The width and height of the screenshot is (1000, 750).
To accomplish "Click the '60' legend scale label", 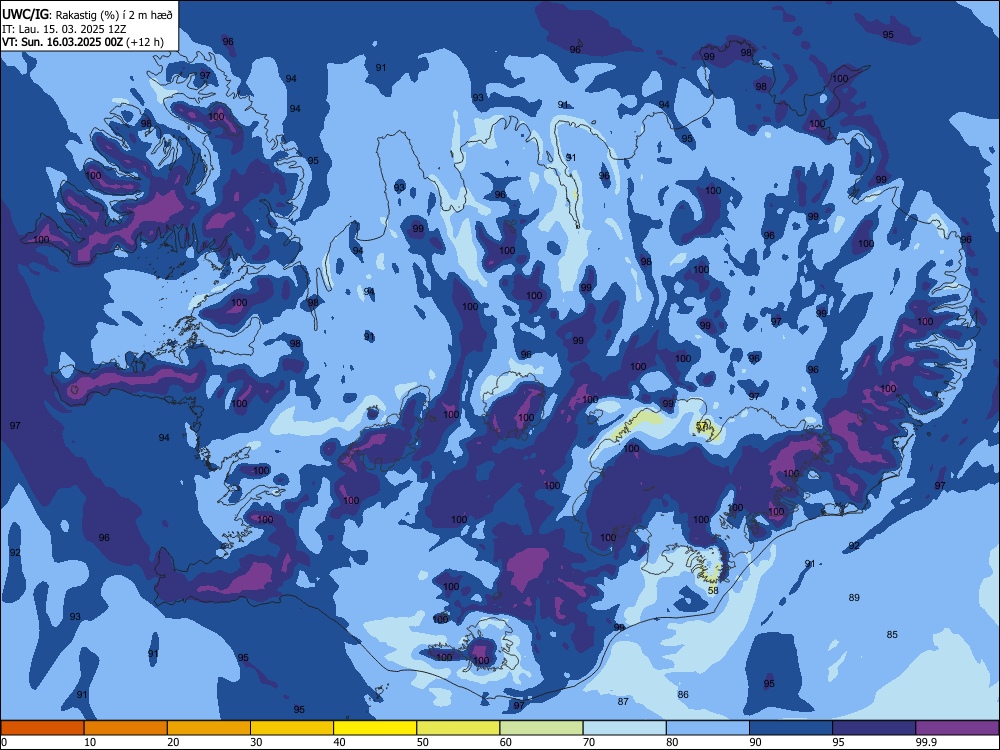I will click(x=506, y=742).
